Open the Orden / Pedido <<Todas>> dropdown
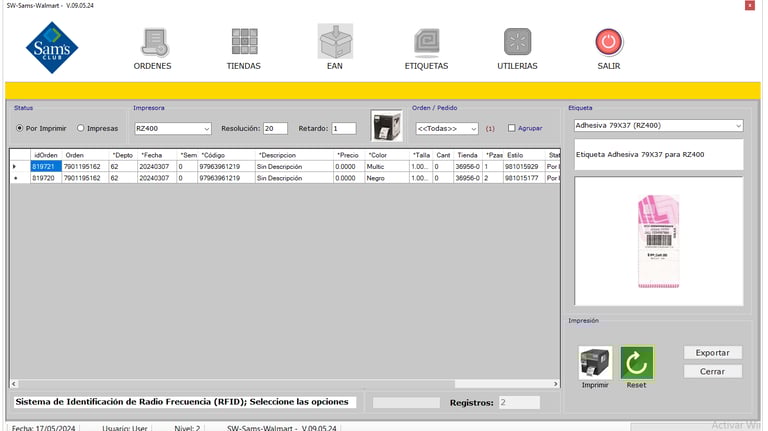The image size is (768, 431). point(447,128)
